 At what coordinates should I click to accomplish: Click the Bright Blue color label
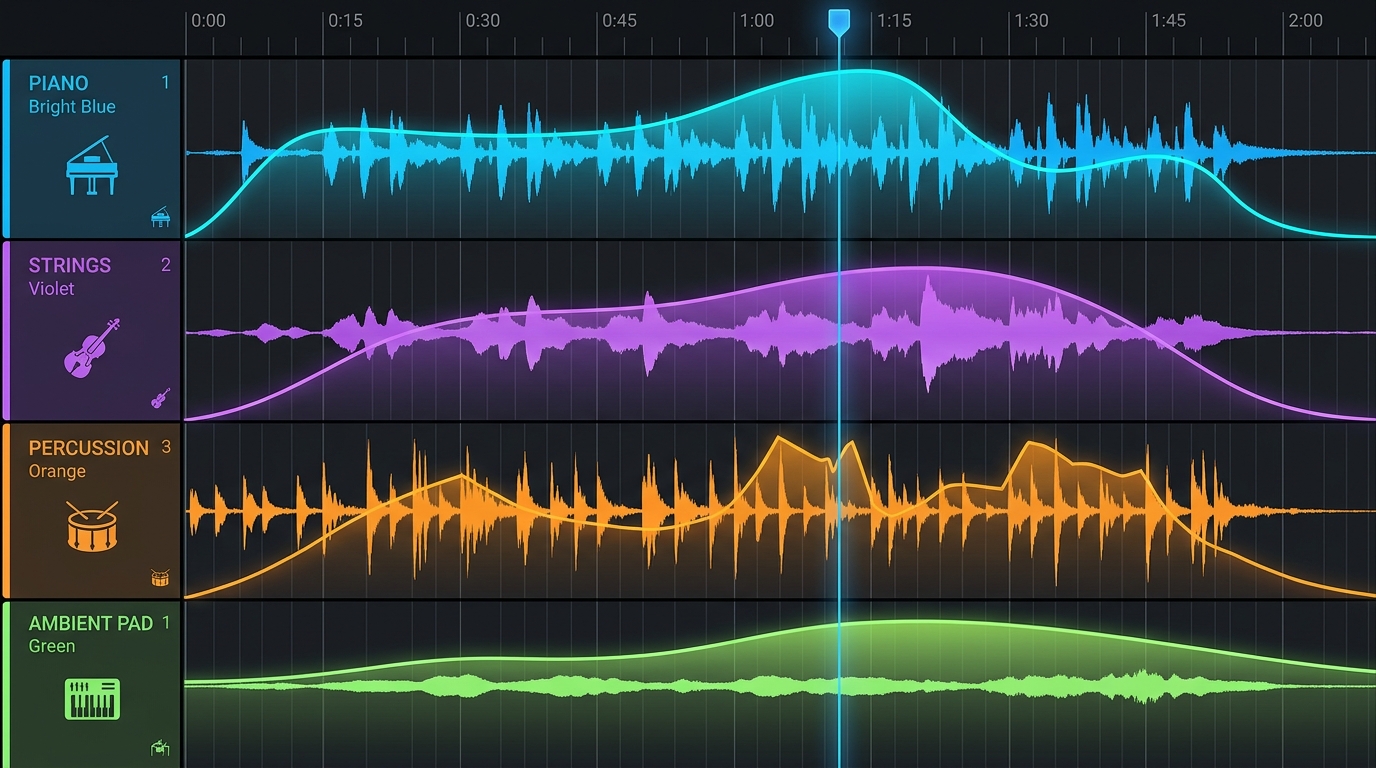pyautogui.click(x=72, y=107)
